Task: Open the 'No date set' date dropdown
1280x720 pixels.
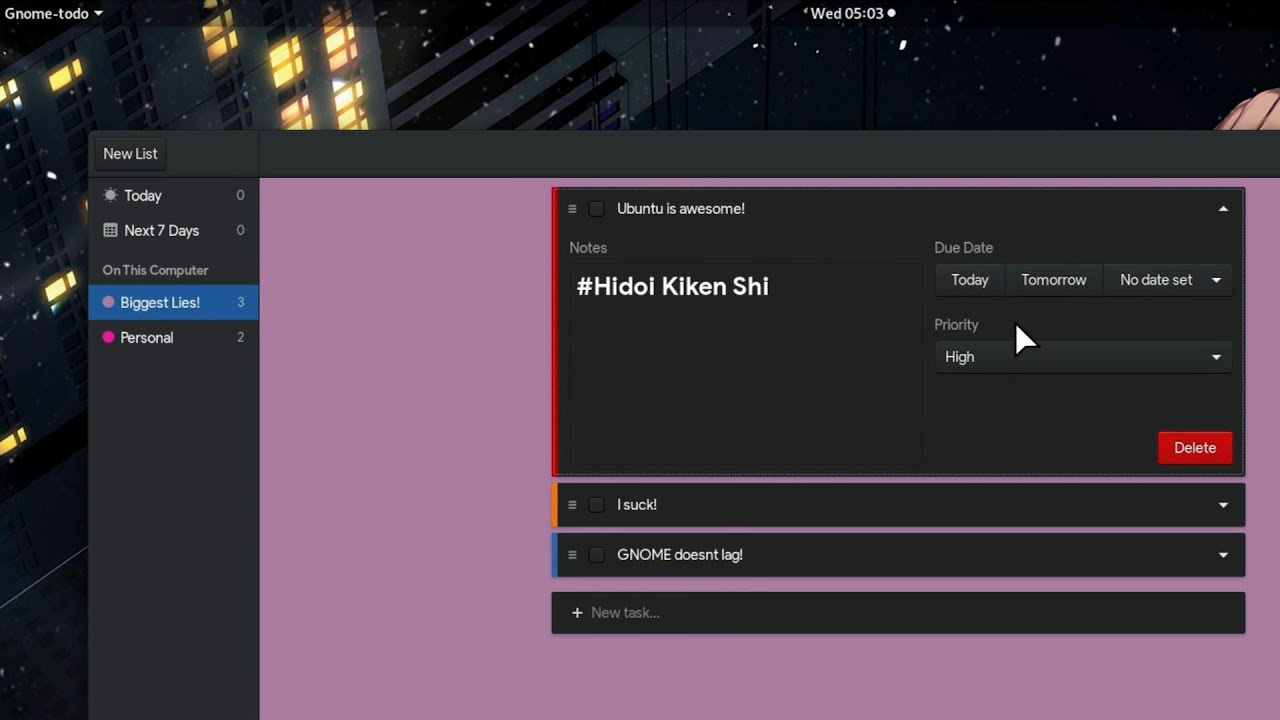Action: point(1168,280)
